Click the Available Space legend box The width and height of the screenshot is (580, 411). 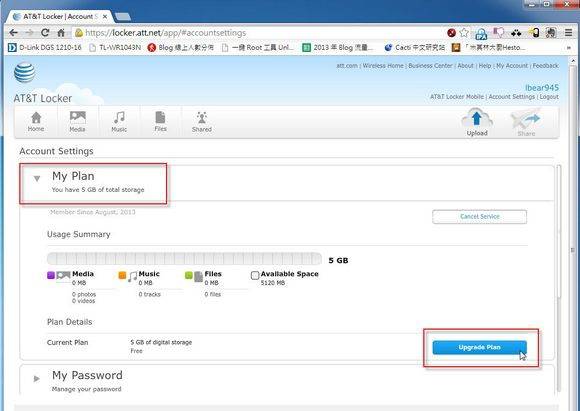point(255,275)
